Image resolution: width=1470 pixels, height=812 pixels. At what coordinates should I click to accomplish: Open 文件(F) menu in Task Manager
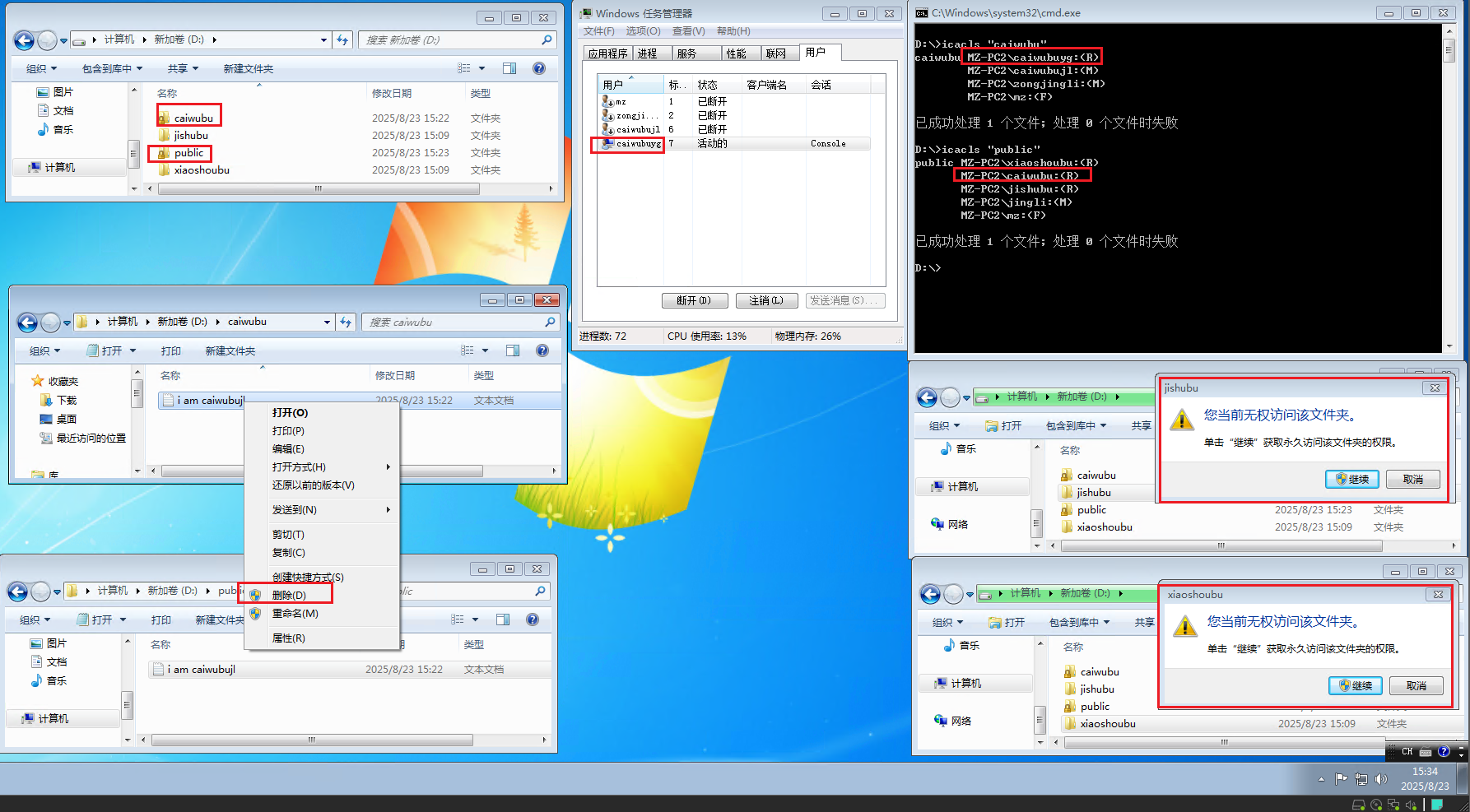click(x=598, y=31)
